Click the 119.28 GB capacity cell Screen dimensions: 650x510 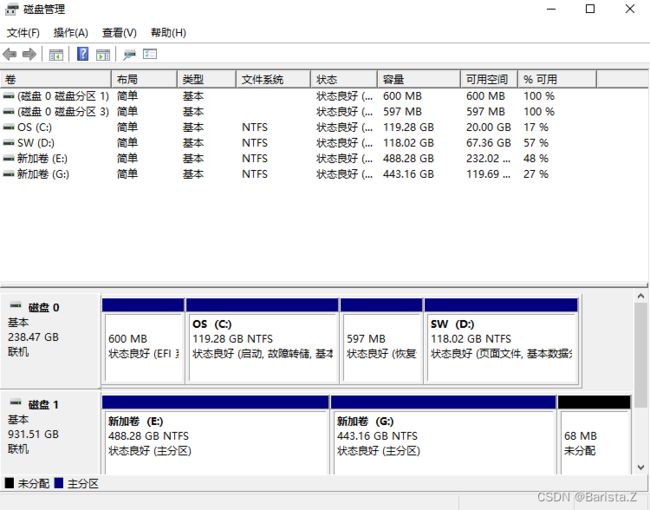tap(408, 127)
